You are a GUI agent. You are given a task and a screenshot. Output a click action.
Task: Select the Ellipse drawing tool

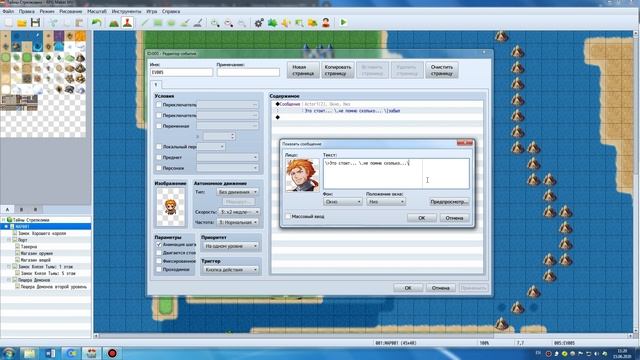(x=171, y=23)
